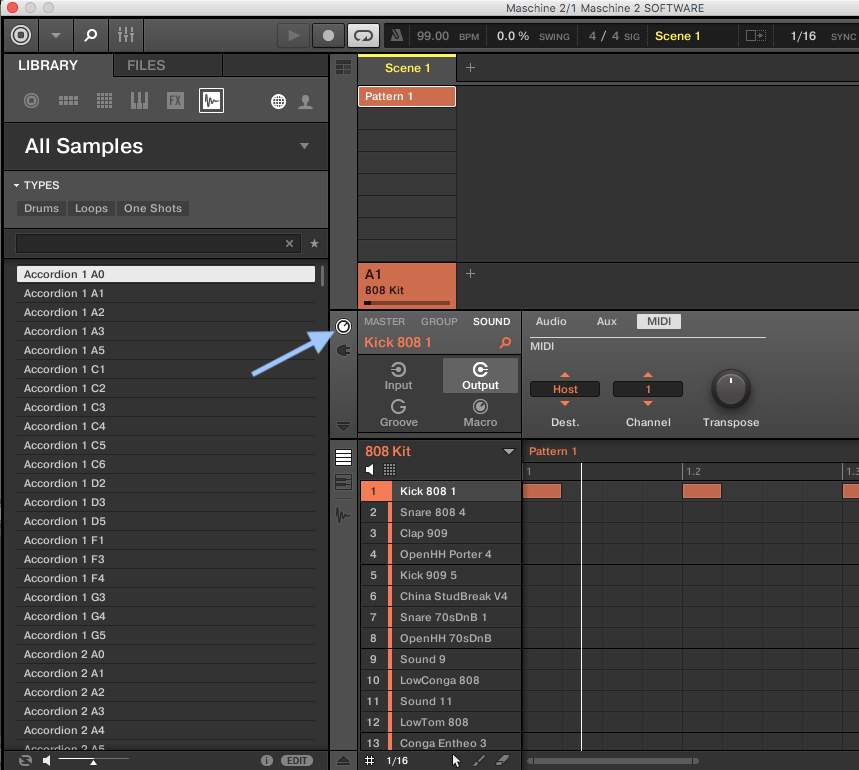Open the All Samples dropdown
This screenshot has width=859, height=770.
(305, 146)
